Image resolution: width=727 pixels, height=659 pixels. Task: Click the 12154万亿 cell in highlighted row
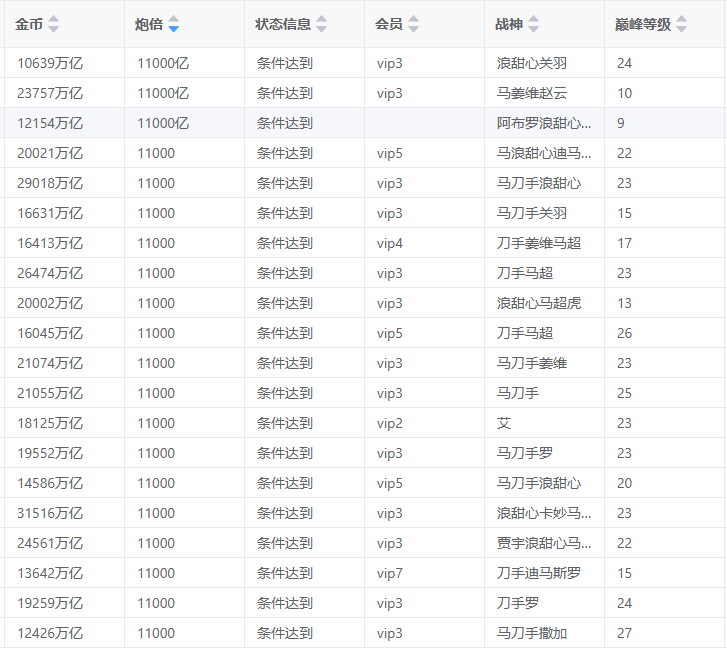point(50,123)
